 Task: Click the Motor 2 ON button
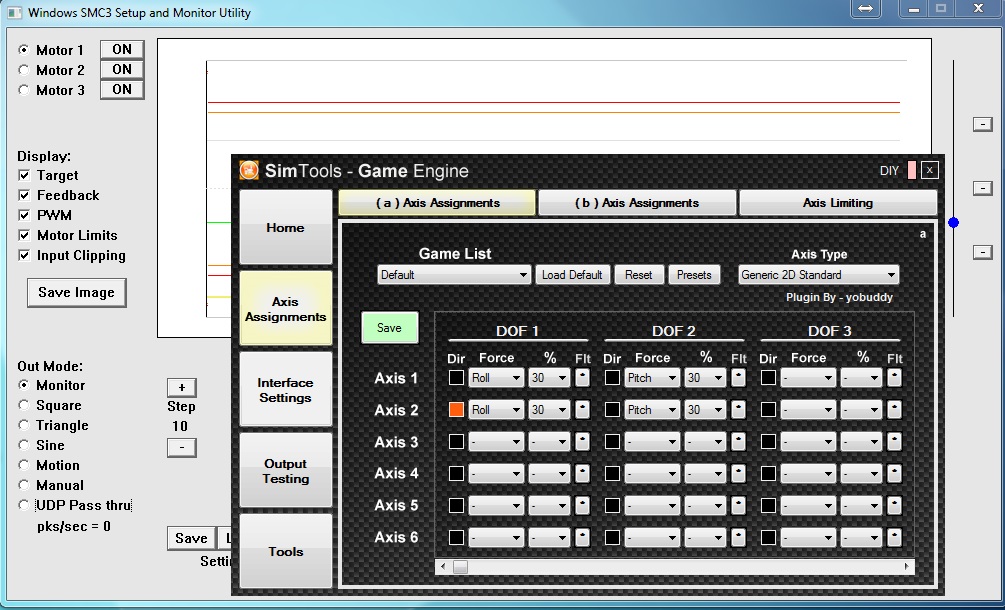point(122,69)
